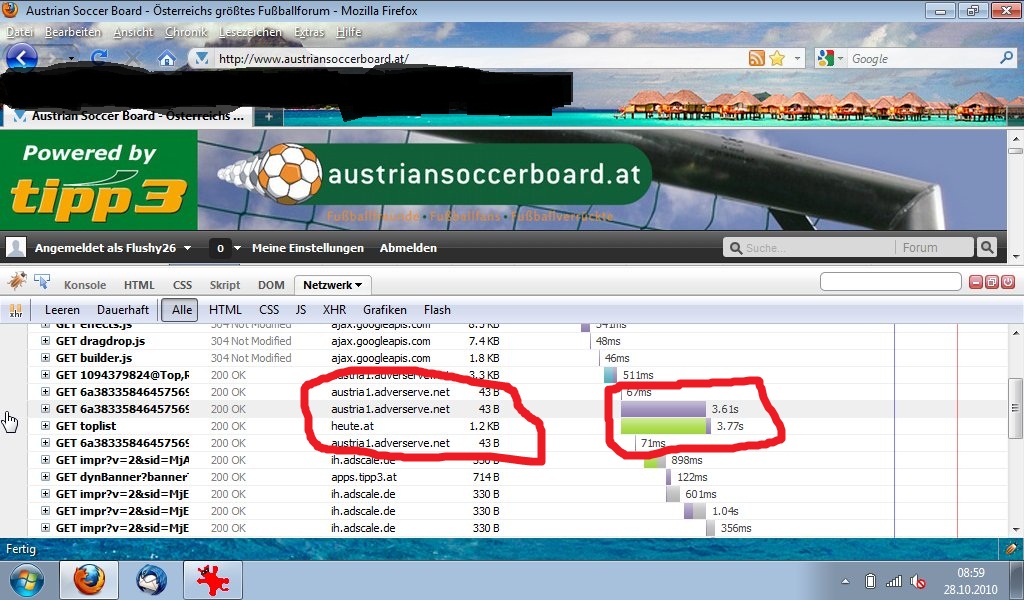Screen dimensions: 1024x600
Task: Reload the page with the refresh icon
Action: pos(99,58)
